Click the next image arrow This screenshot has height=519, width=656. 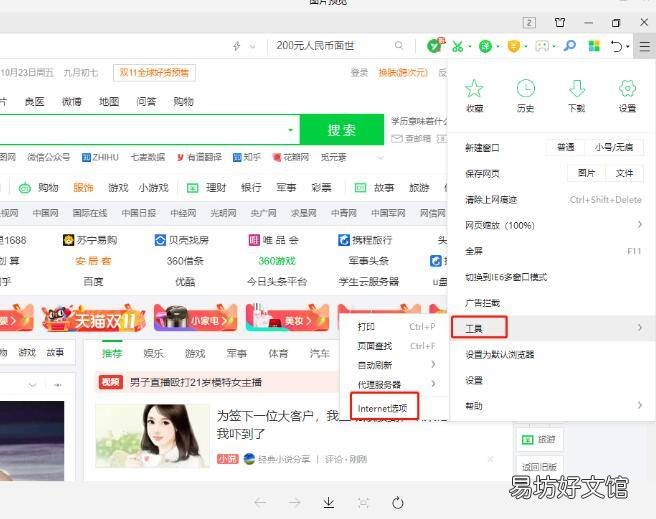pos(295,502)
